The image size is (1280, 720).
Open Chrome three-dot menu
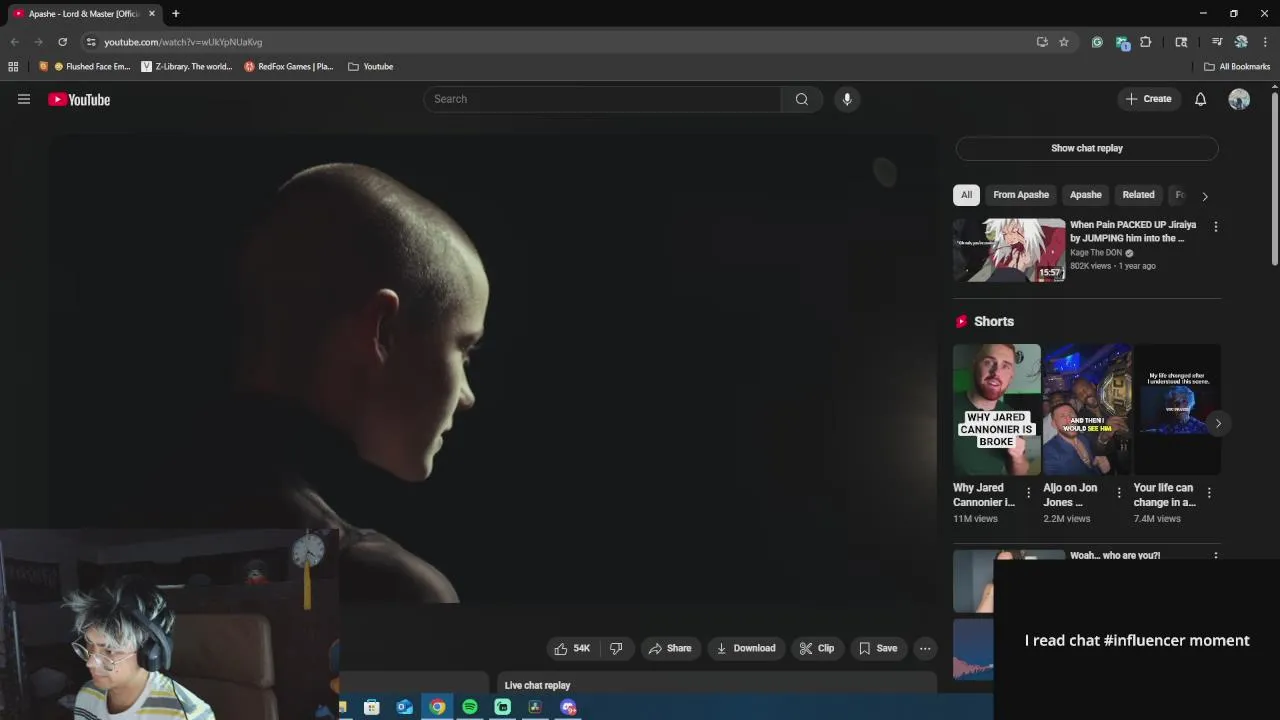(1265, 42)
